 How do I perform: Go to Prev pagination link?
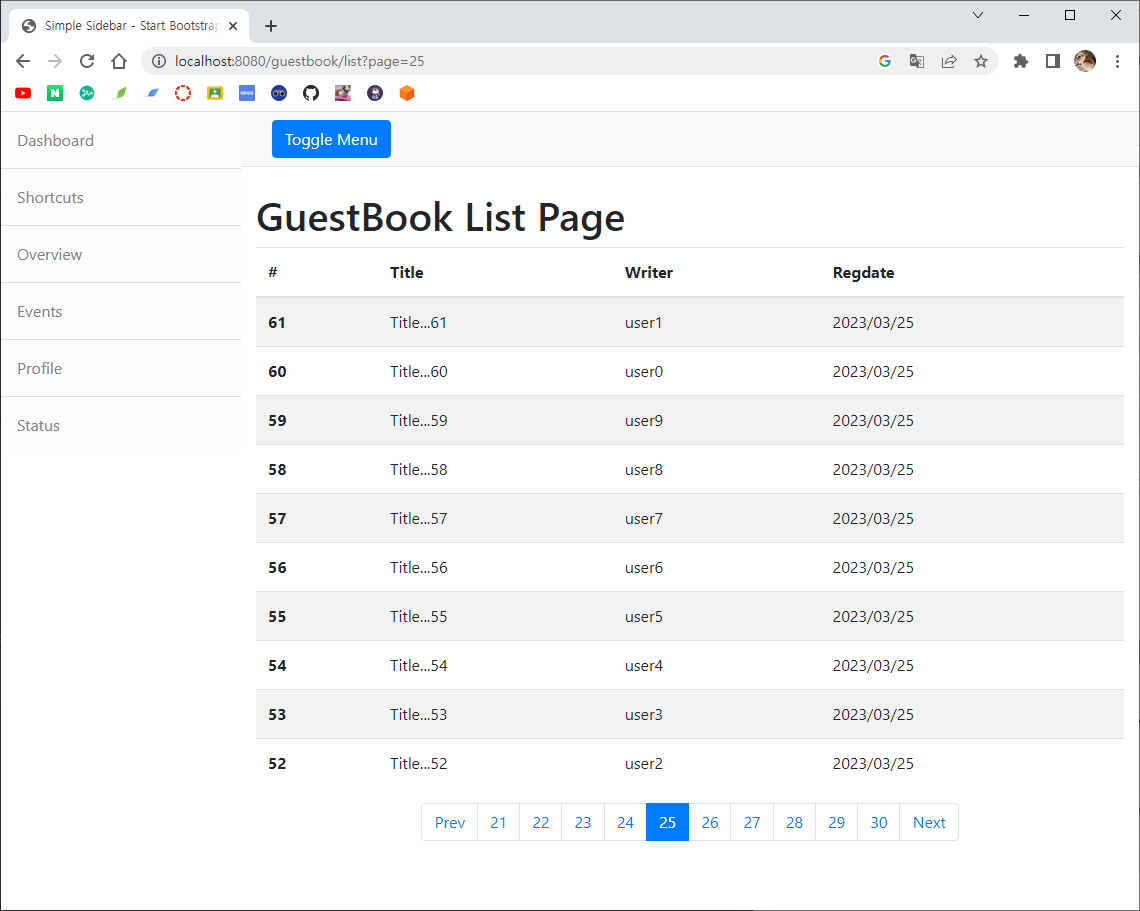(449, 822)
